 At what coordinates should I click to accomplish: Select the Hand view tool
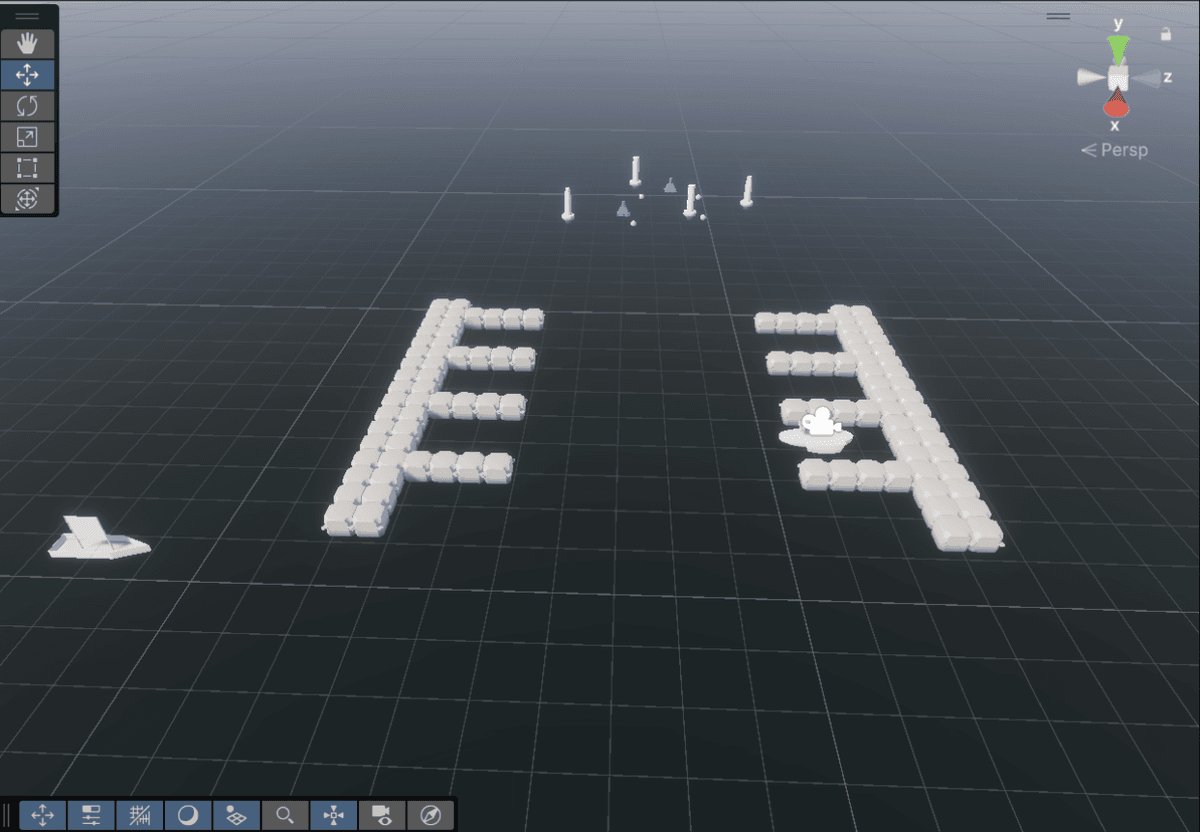28,43
